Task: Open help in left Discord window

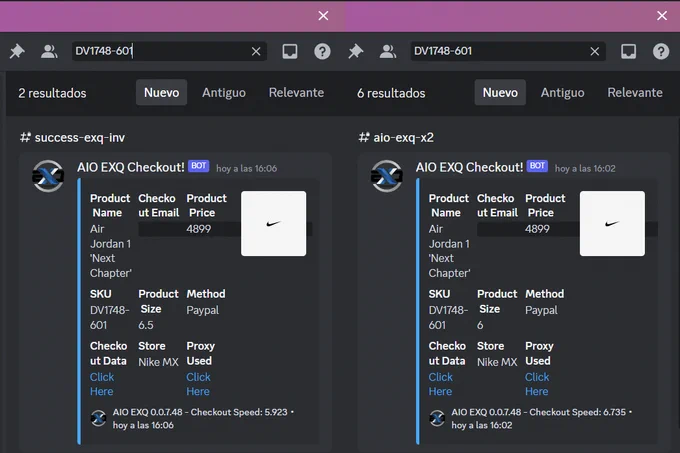Action: pos(322,52)
